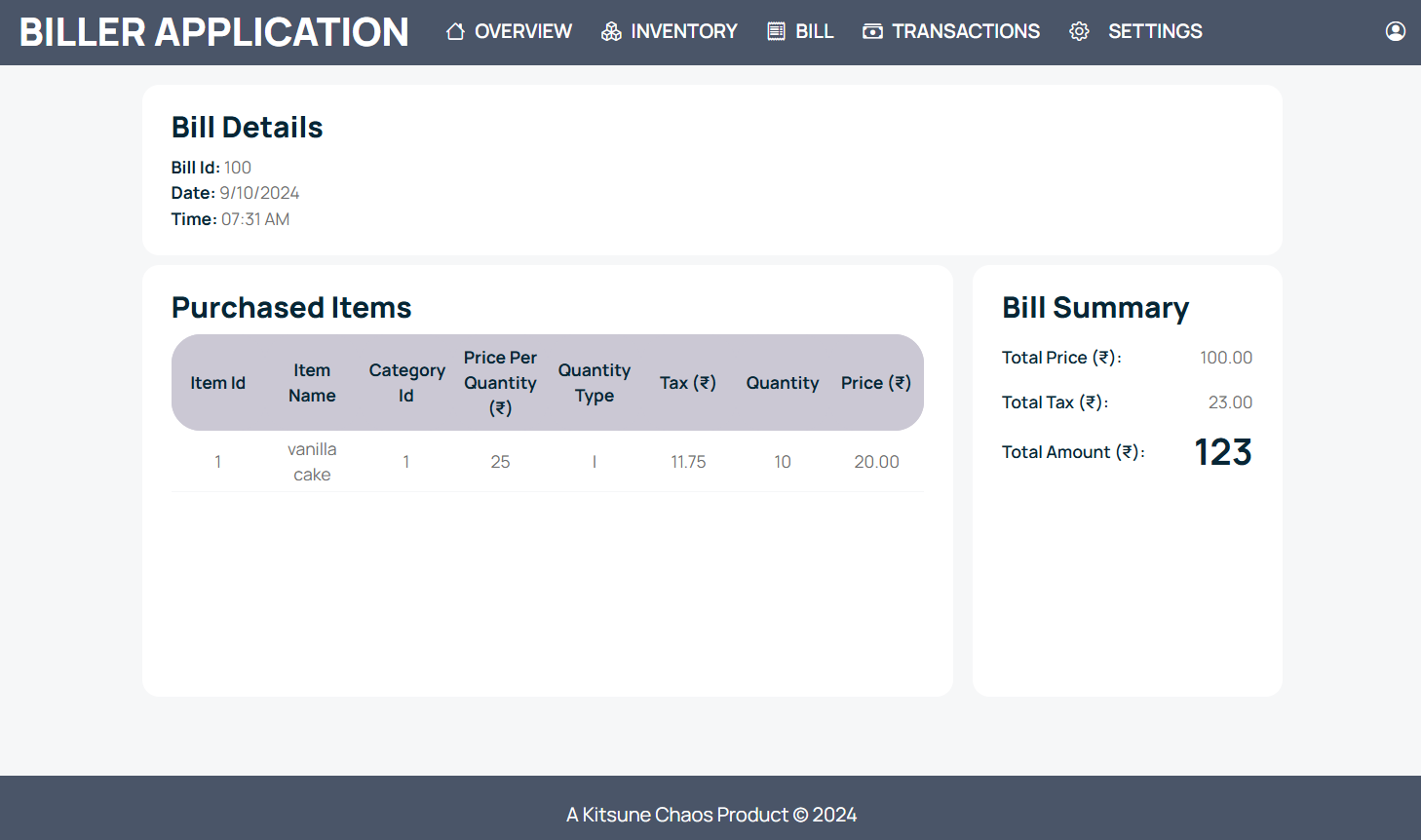1421x840 pixels.
Task: Click the house icon beside Overview
Action: [455, 31]
